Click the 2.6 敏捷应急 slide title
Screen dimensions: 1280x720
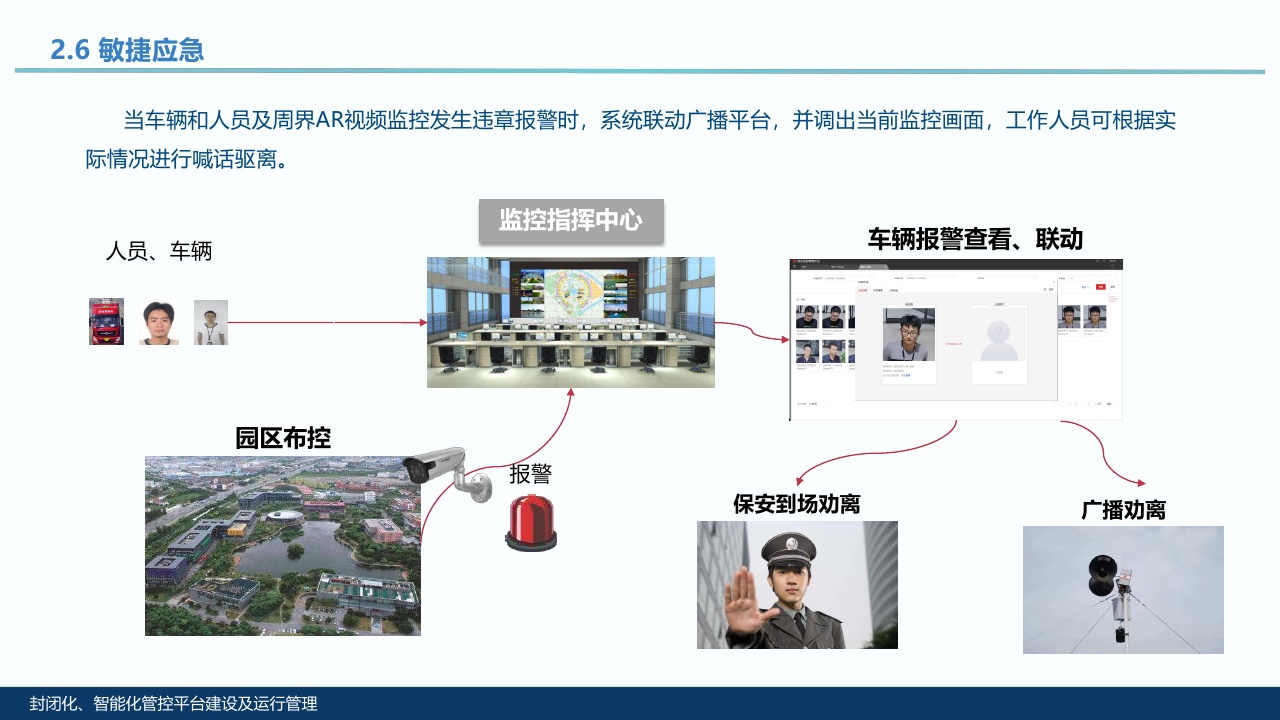[x=127, y=49]
